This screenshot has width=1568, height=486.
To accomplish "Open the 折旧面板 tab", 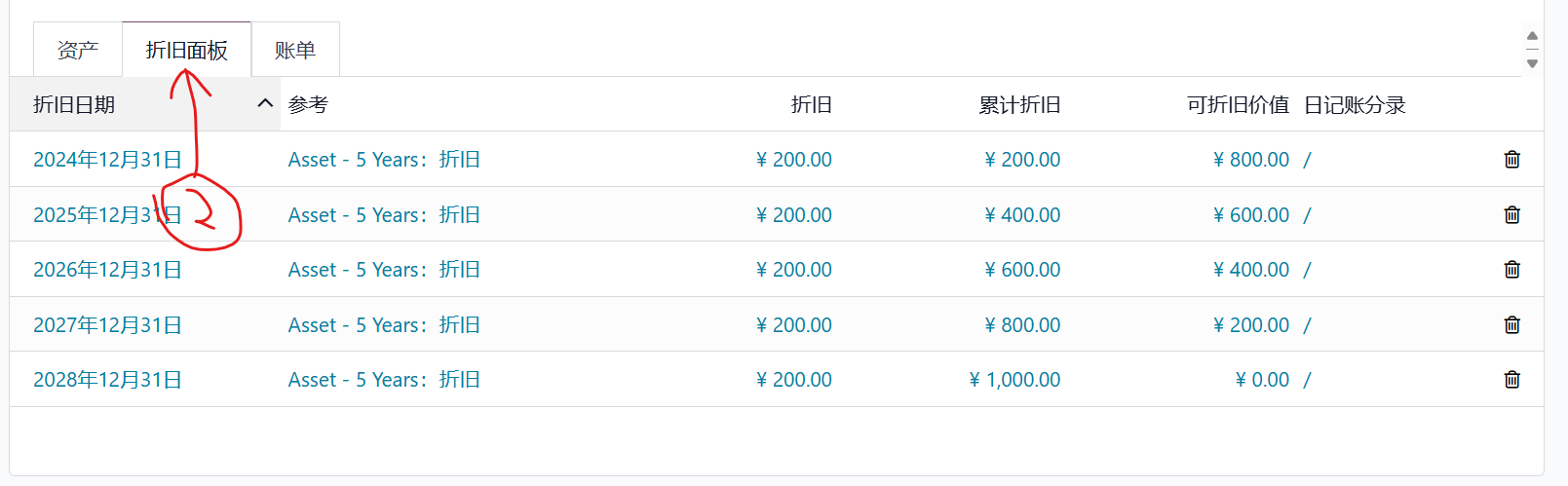I will [x=186, y=50].
